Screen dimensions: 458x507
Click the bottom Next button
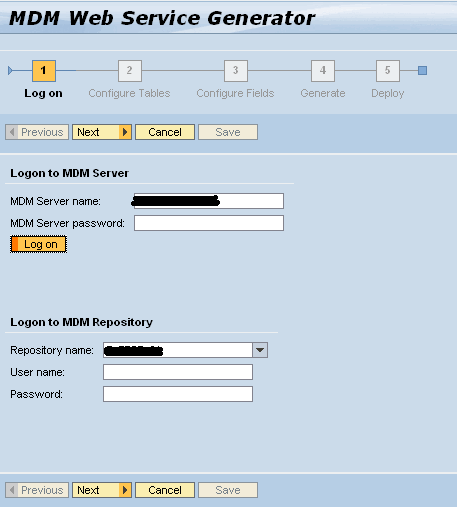pyautogui.click(x=102, y=490)
